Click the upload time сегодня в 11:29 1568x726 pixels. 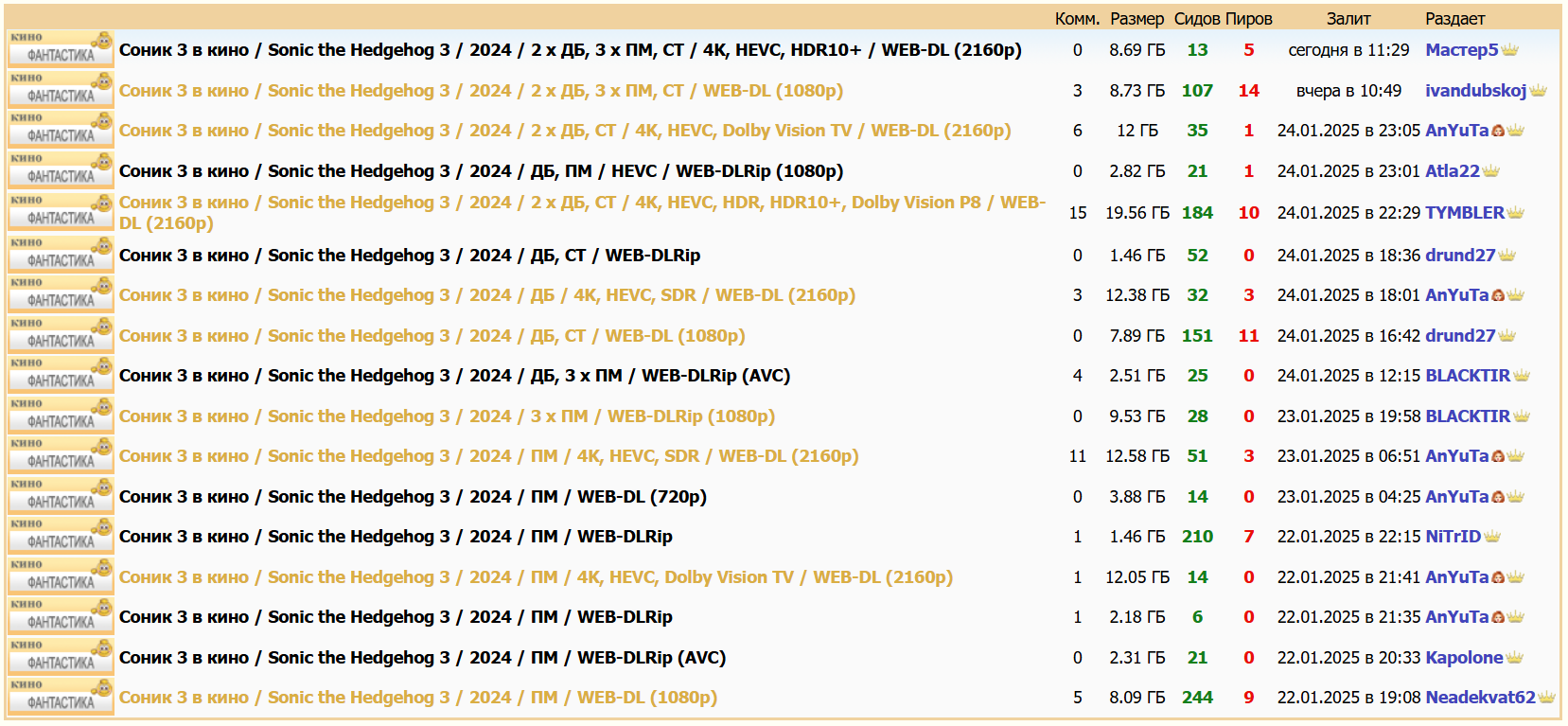[x=1348, y=49]
